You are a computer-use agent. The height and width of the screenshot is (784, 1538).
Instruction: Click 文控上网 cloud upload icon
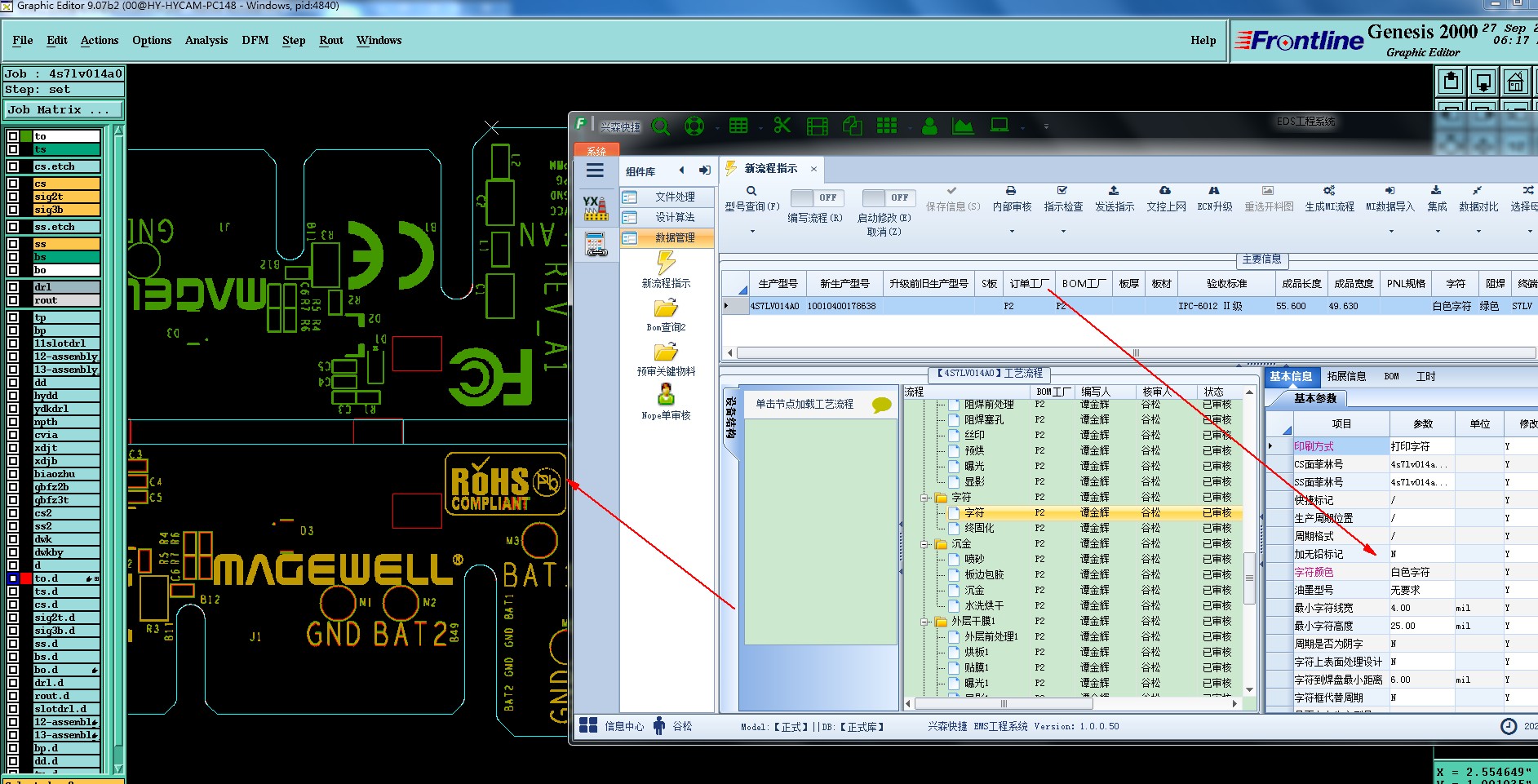coord(1165,190)
